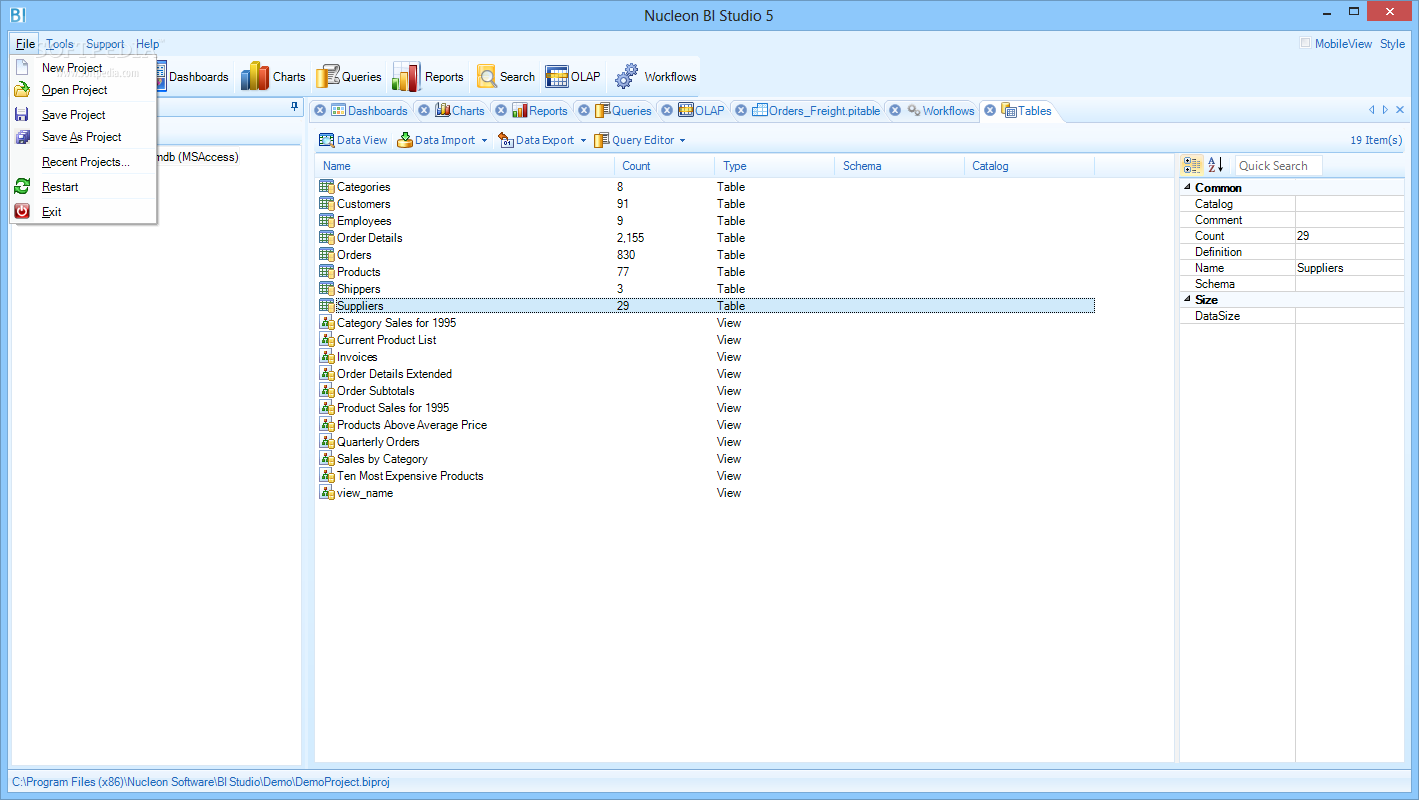The height and width of the screenshot is (800, 1419).
Task: Close the Dashboards tab
Action: click(x=320, y=111)
